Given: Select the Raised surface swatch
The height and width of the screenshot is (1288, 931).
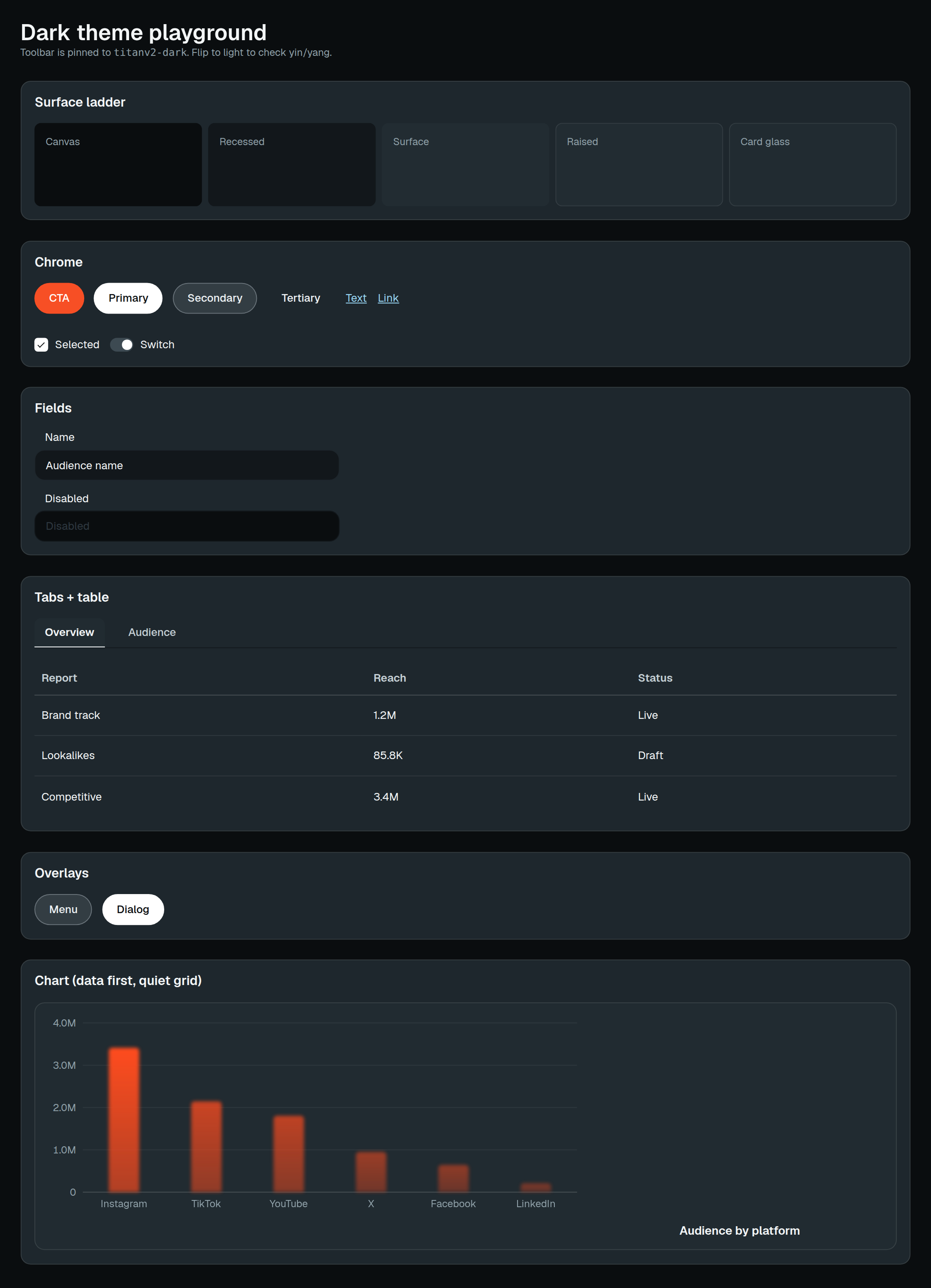Looking at the screenshot, I should [639, 165].
